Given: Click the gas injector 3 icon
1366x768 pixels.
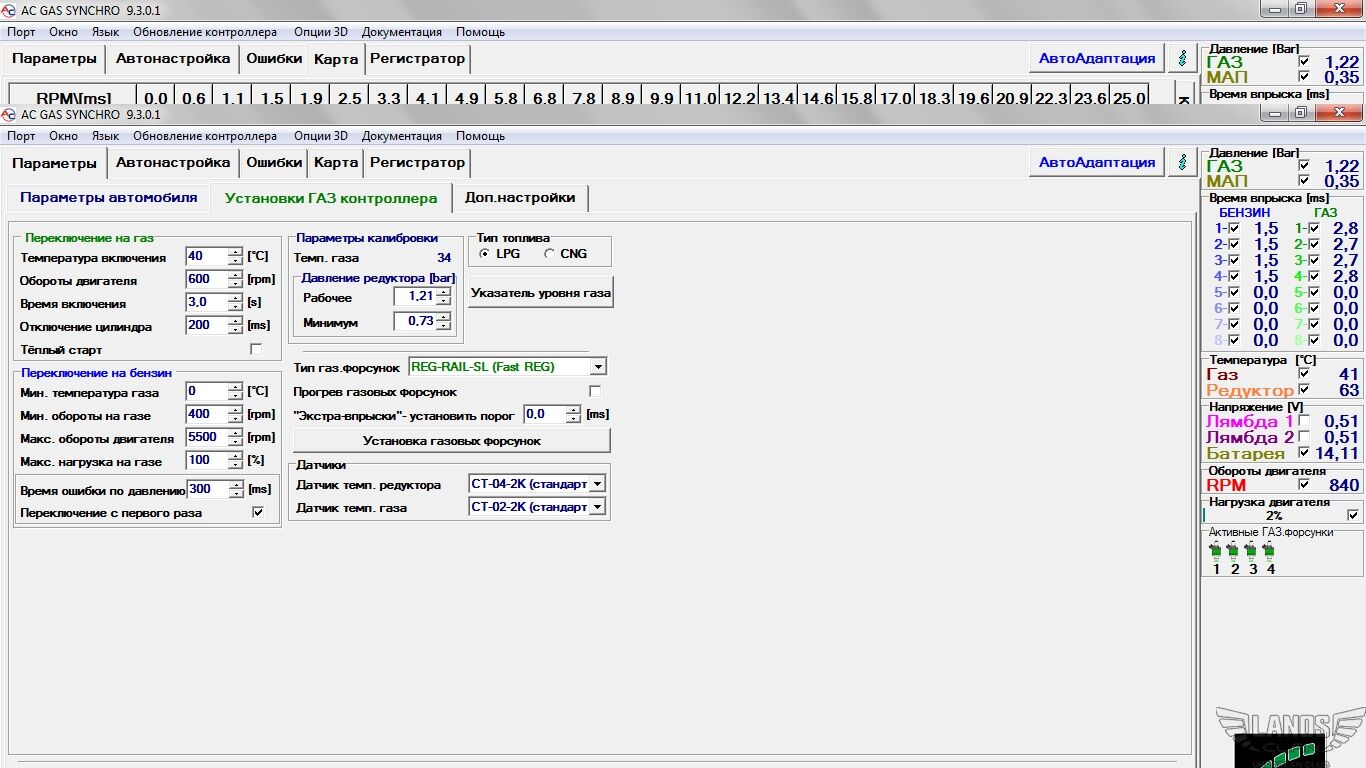Looking at the screenshot, I should 1251,551.
